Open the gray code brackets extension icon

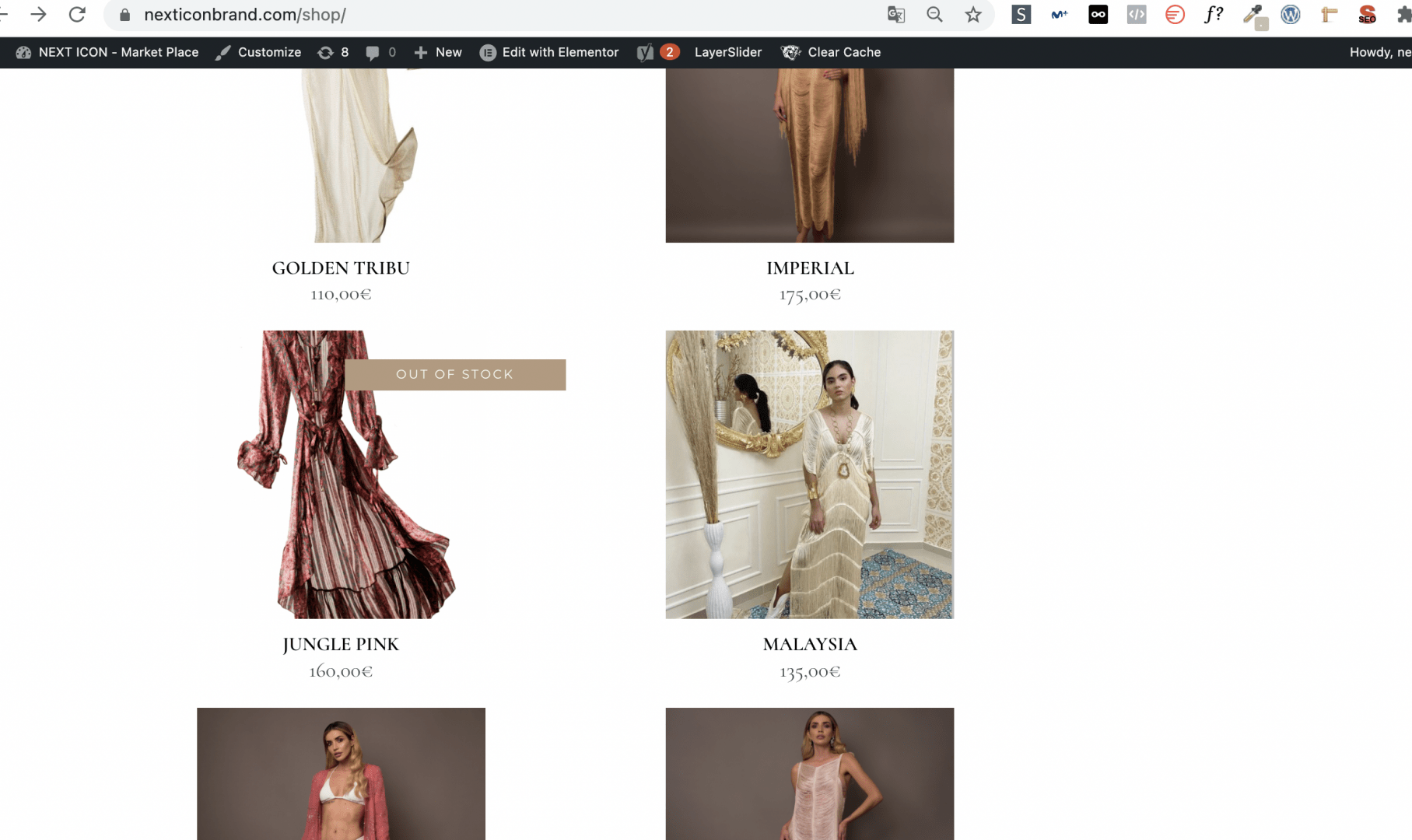[1137, 15]
